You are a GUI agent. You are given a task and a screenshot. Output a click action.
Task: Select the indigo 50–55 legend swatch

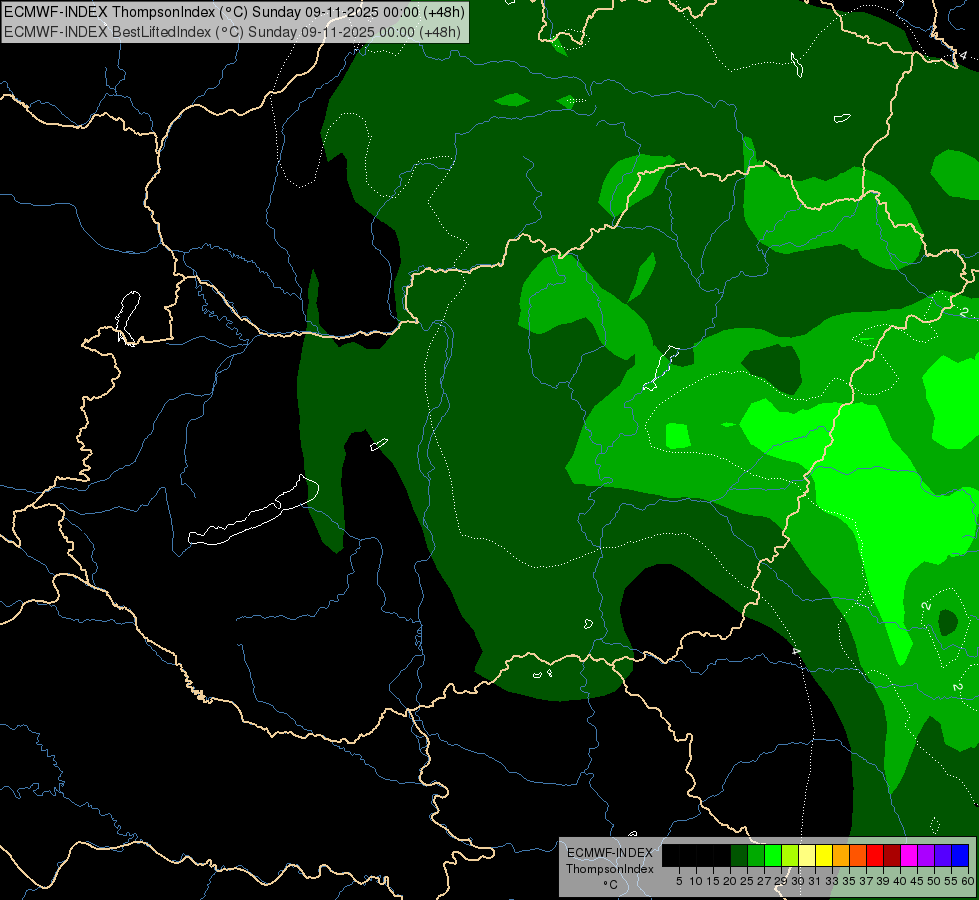(x=943, y=855)
